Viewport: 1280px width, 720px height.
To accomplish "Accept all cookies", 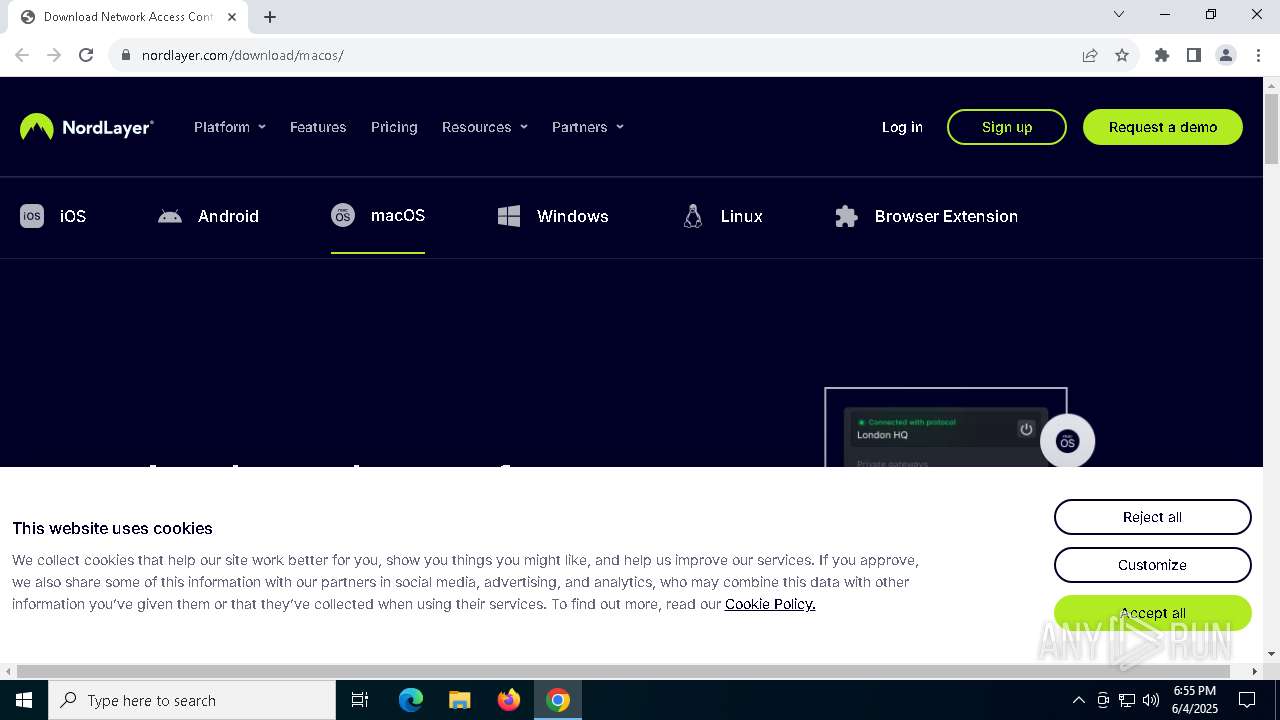I will click(1152, 613).
